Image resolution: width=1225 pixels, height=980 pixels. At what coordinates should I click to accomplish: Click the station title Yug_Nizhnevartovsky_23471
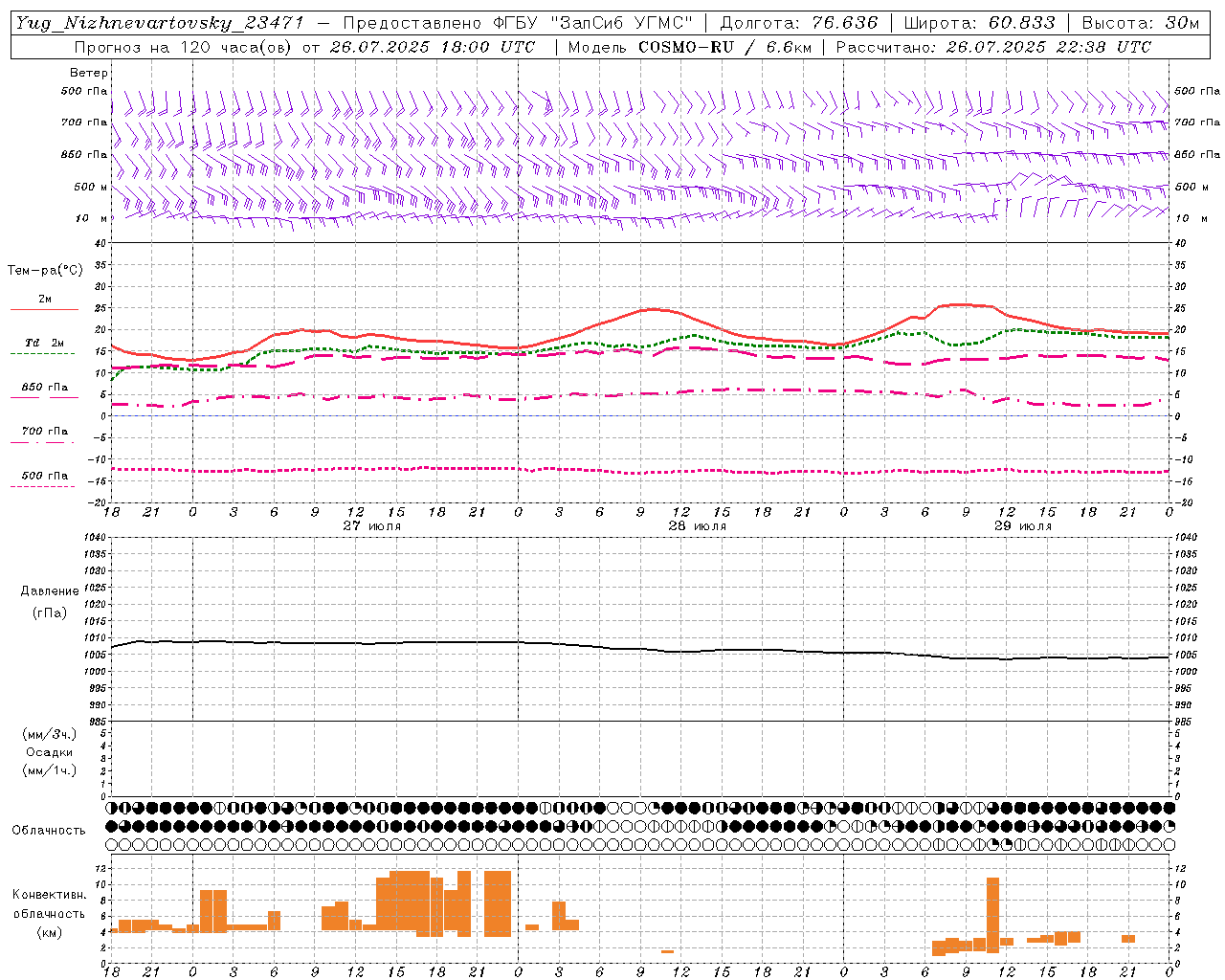[159, 24]
